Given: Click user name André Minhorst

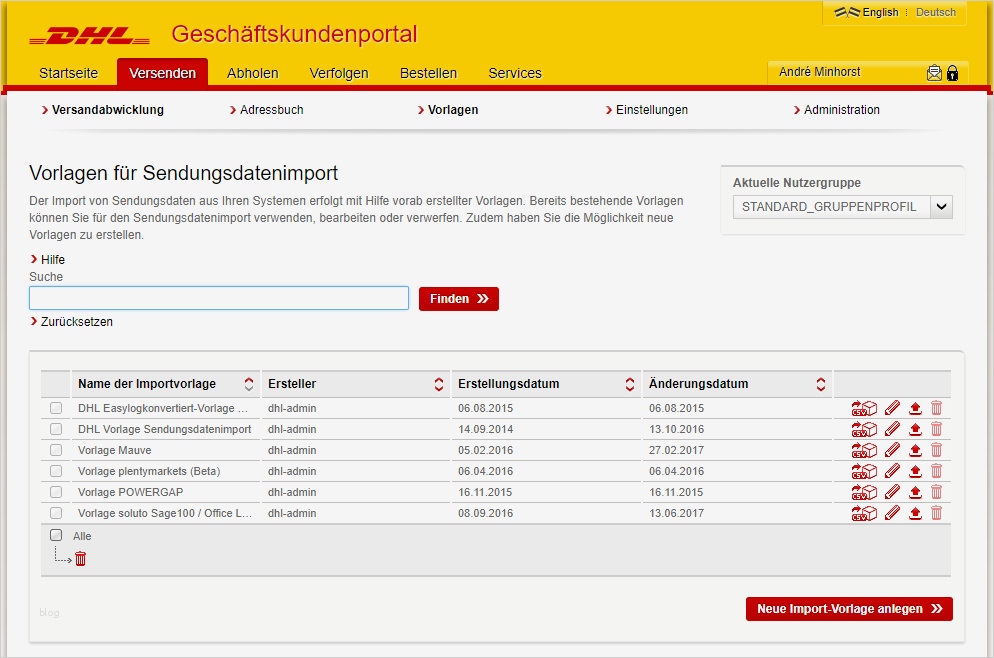Looking at the screenshot, I should [x=820, y=72].
